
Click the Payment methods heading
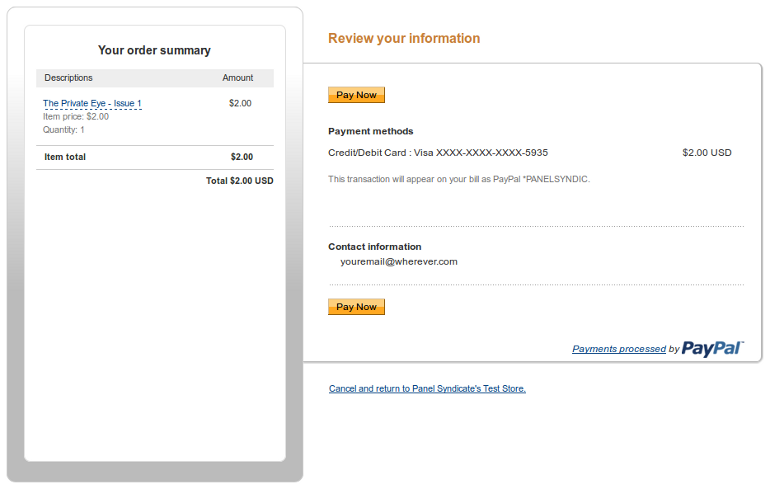370,131
